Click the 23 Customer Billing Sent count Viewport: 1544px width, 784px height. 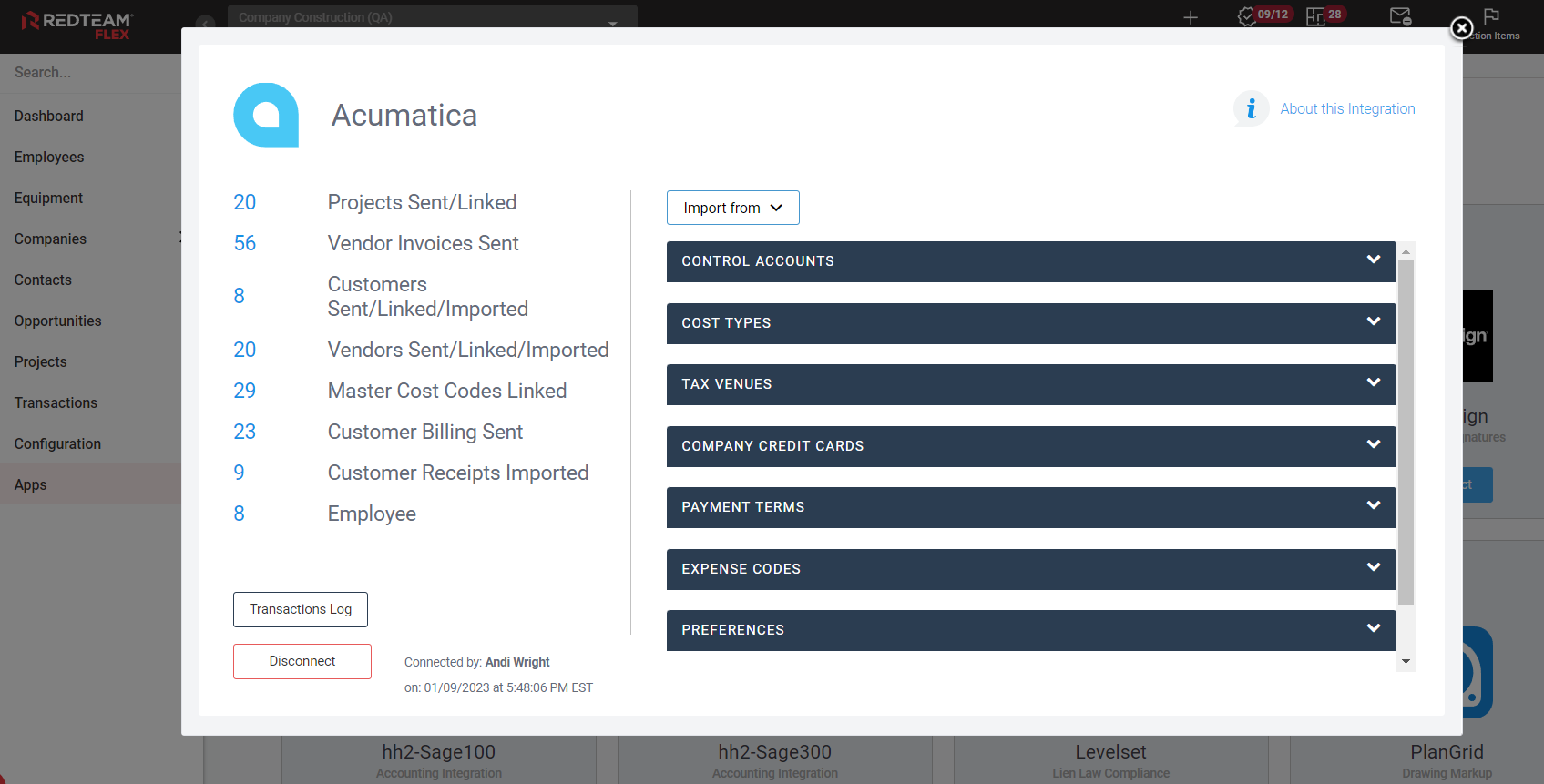[244, 432]
